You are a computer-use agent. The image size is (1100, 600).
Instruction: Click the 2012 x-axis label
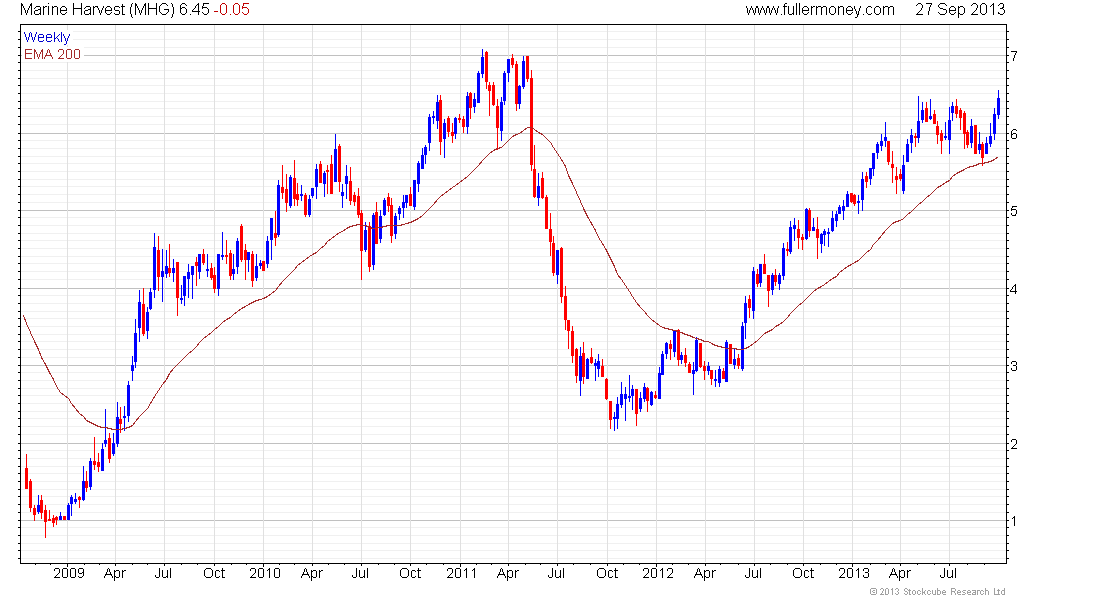(x=658, y=573)
